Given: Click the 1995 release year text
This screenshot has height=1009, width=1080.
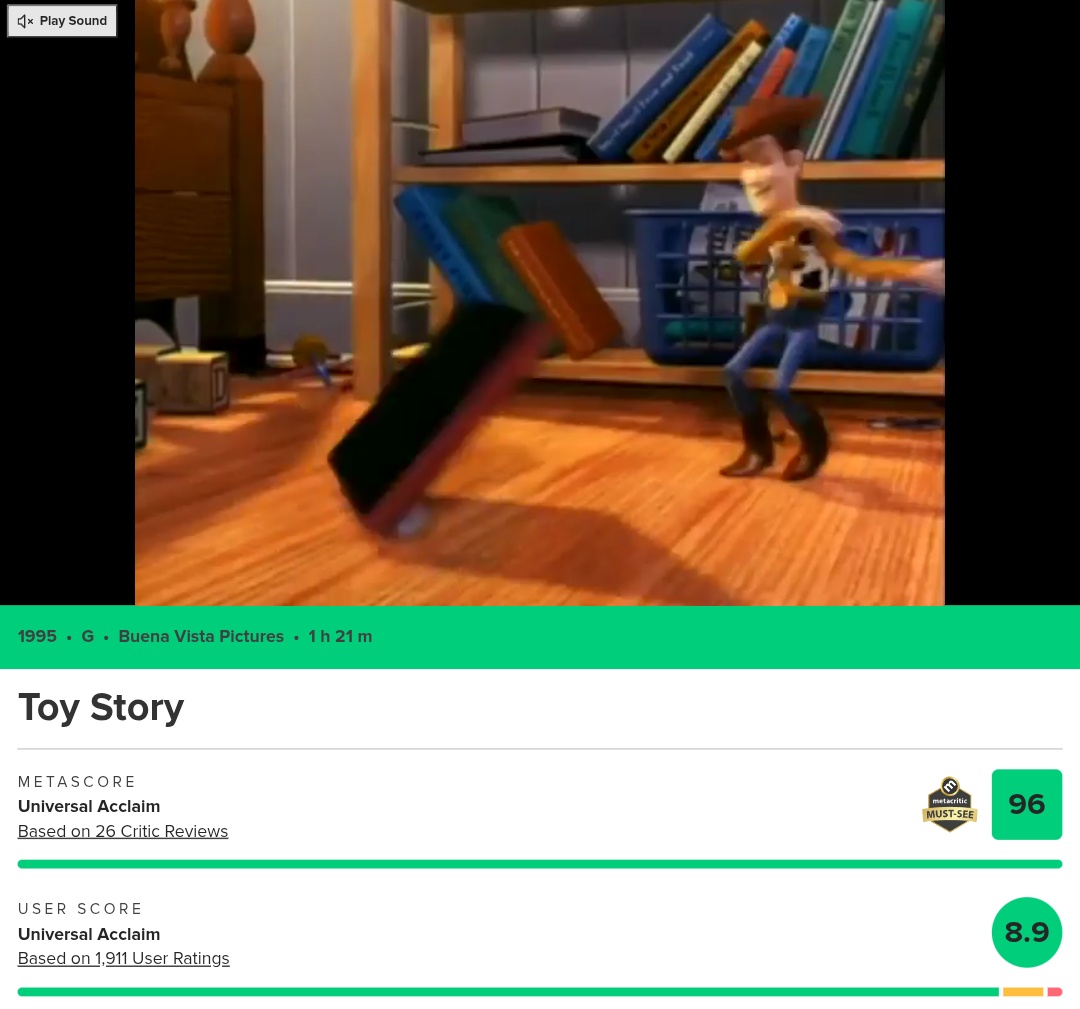Looking at the screenshot, I should [x=37, y=636].
